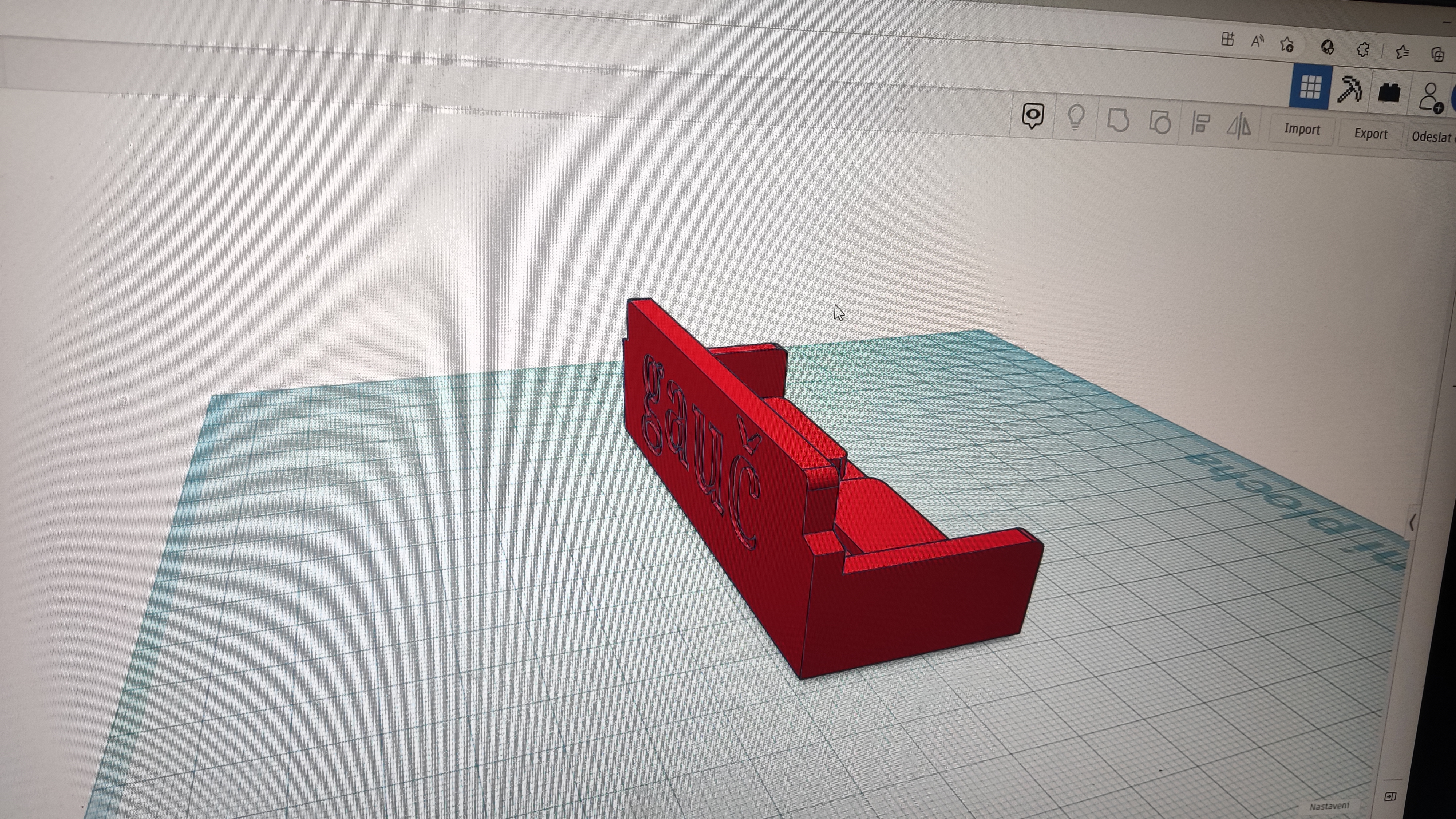Switch to the 3D design grid view
This screenshot has height=819, width=1456.
tap(1310, 87)
